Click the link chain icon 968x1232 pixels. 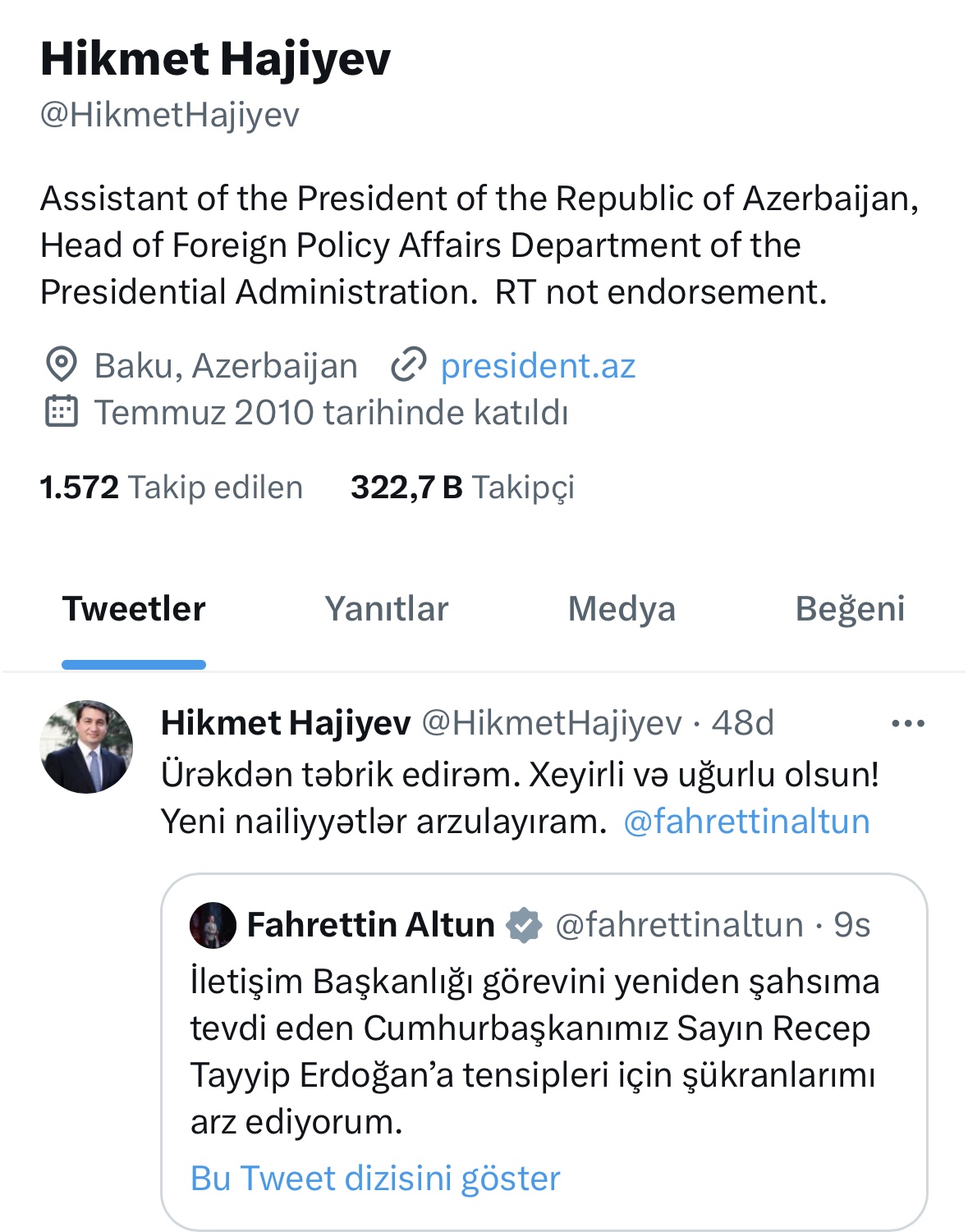(x=408, y=365)
